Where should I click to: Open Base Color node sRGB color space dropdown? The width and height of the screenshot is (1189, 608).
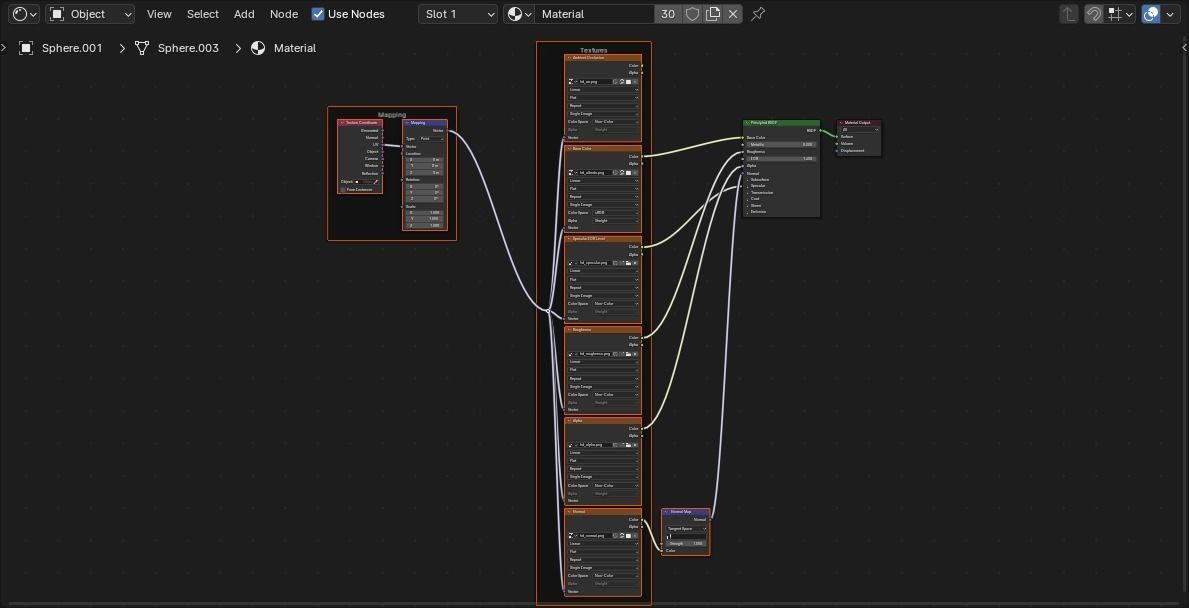pos(615,212)
